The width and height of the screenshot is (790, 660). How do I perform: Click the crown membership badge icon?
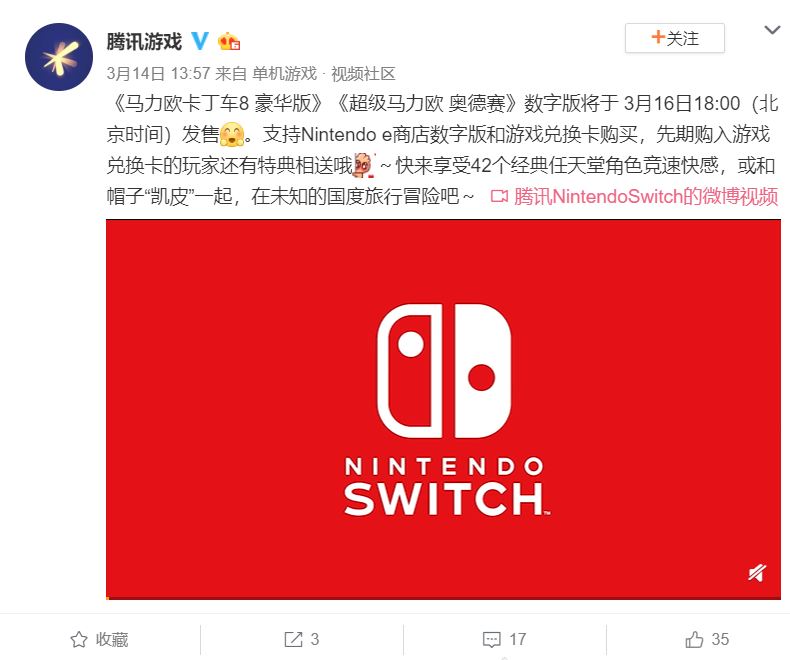tap(229, 41)
